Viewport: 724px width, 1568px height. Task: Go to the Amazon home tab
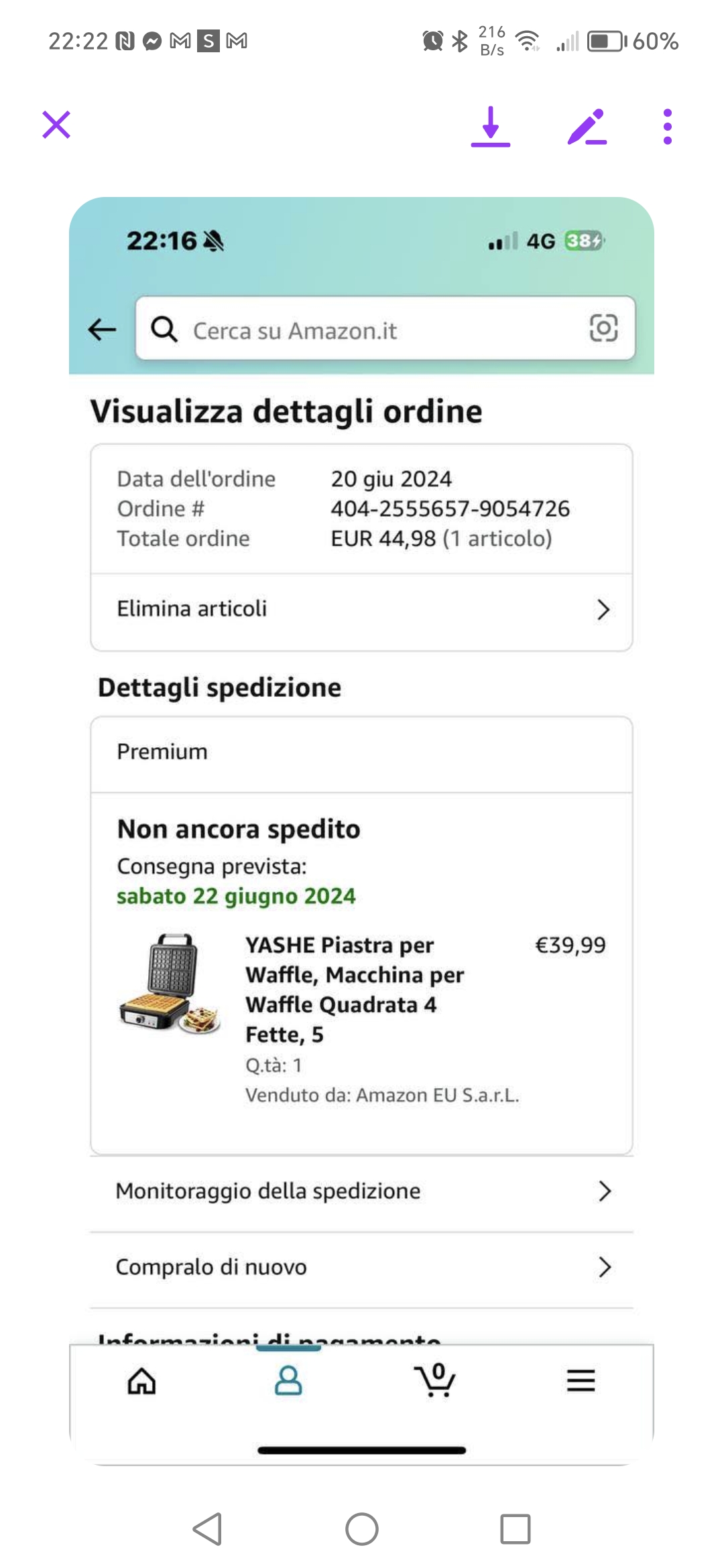tap(141, 1380)
